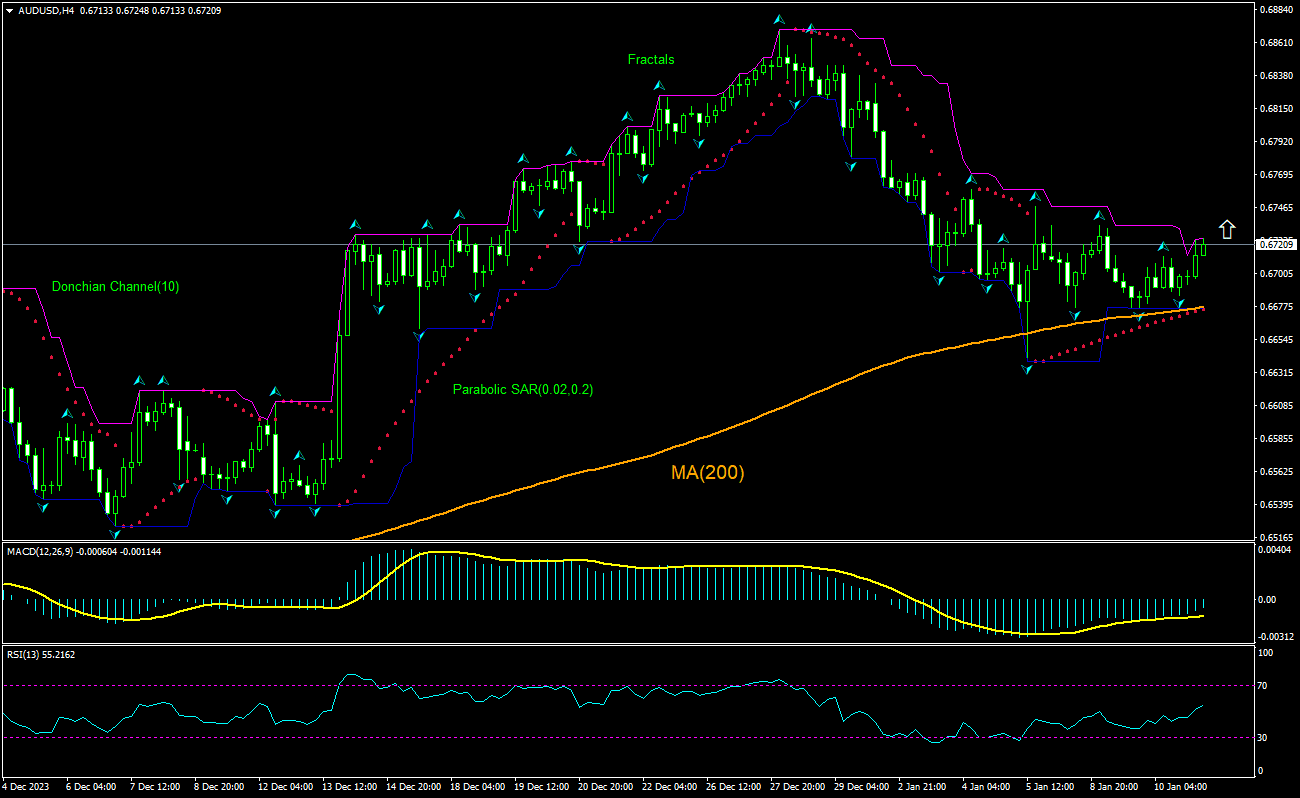The image size is (1300, 798).
Task: Expand the RSI(13) indicator subwindow header
Action: pos(30,657)
